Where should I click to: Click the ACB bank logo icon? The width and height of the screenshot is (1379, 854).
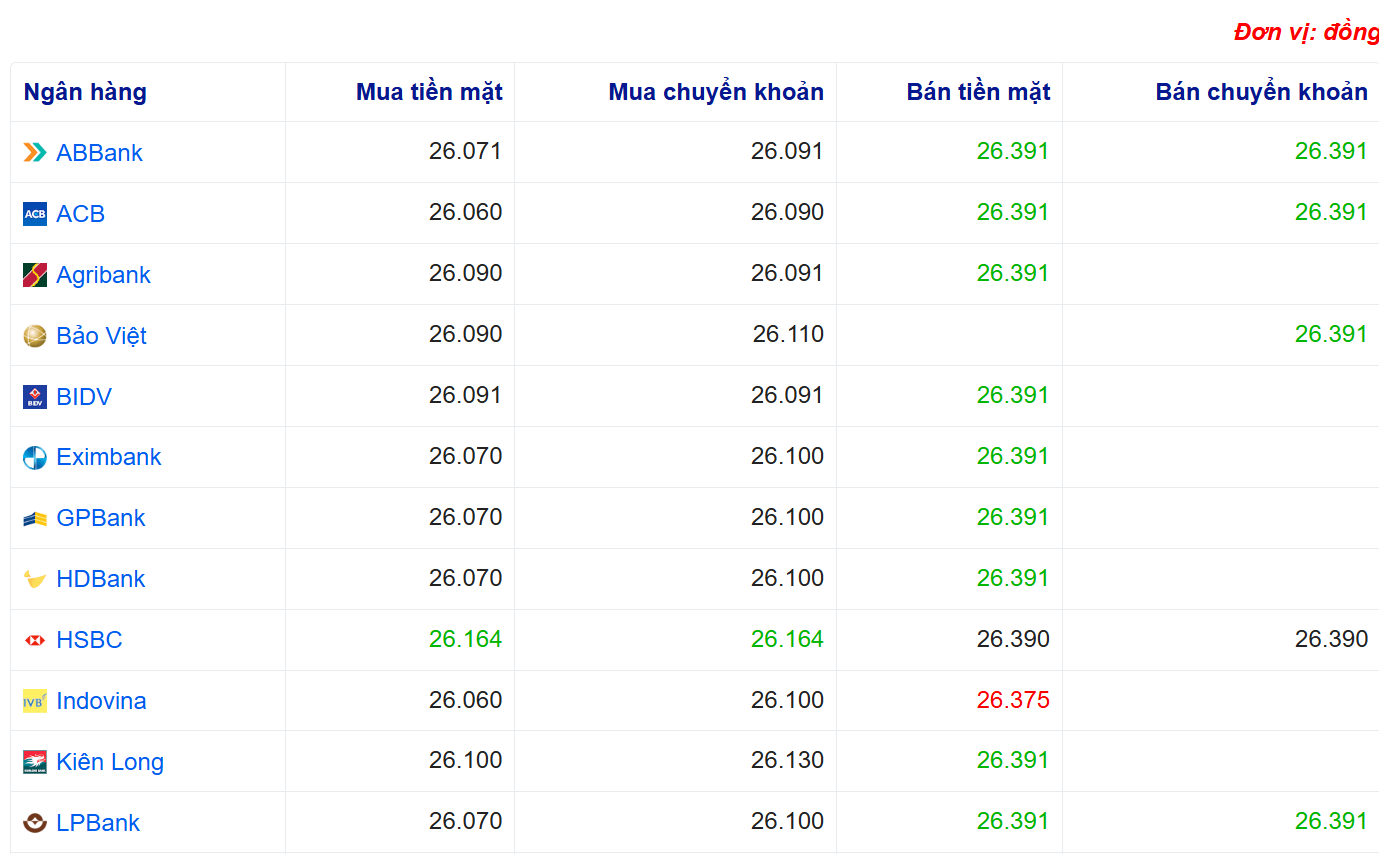pyautogui.click(x=35, y=214)
